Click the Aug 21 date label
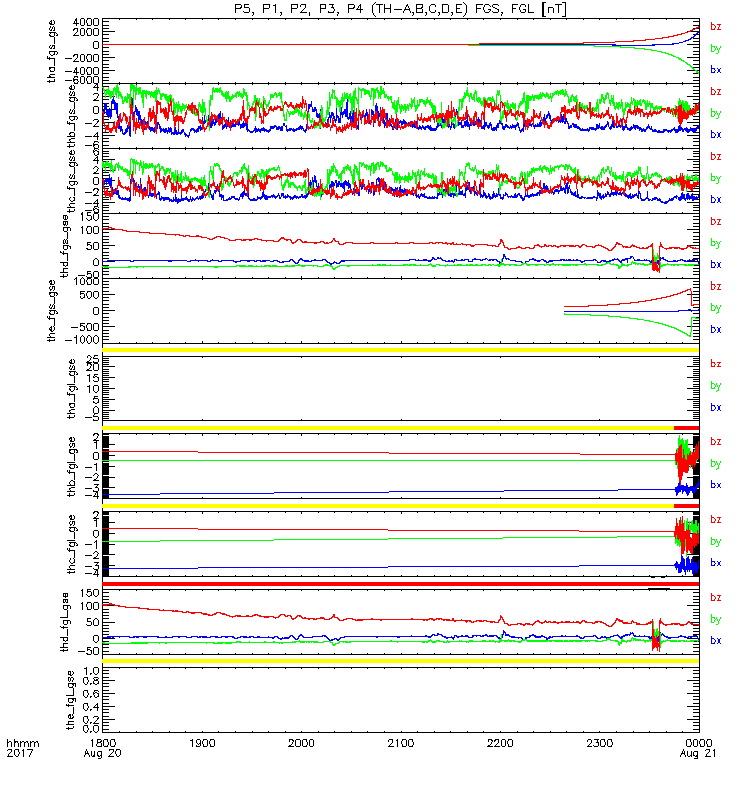 (697, 754)
